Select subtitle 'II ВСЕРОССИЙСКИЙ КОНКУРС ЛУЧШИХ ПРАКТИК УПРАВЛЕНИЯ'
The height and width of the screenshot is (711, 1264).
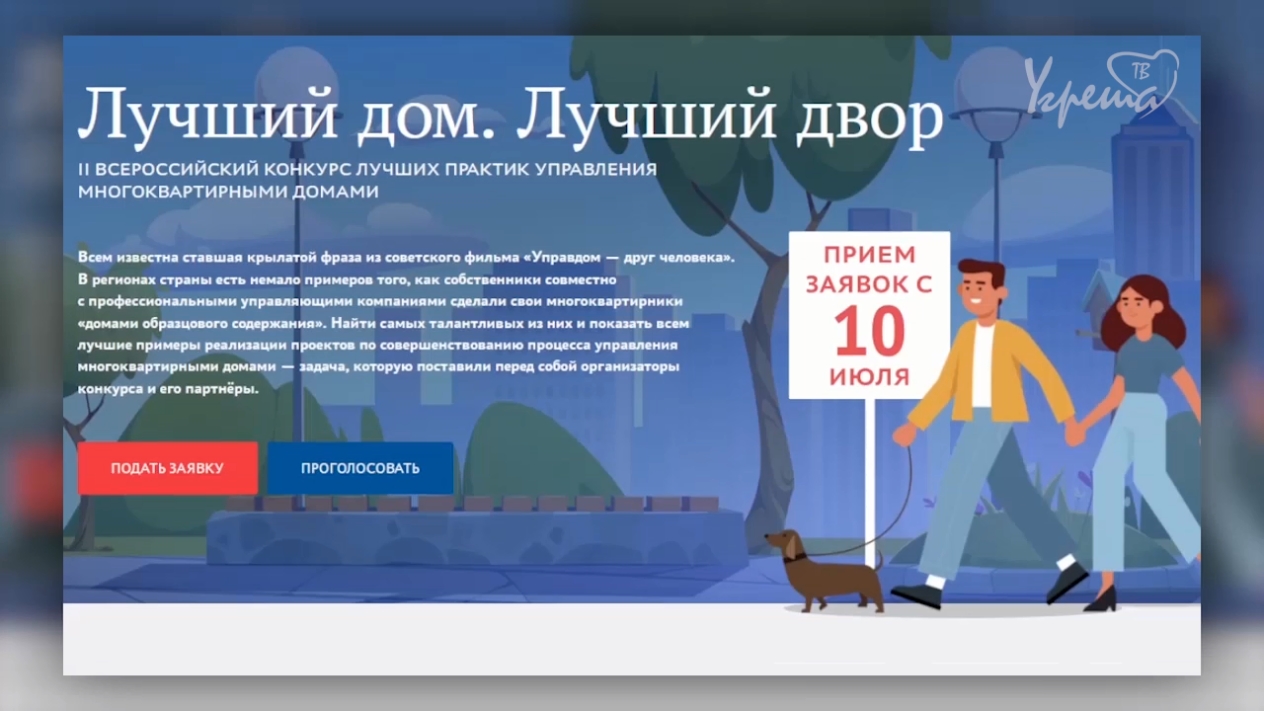click(x=367, y=170)
